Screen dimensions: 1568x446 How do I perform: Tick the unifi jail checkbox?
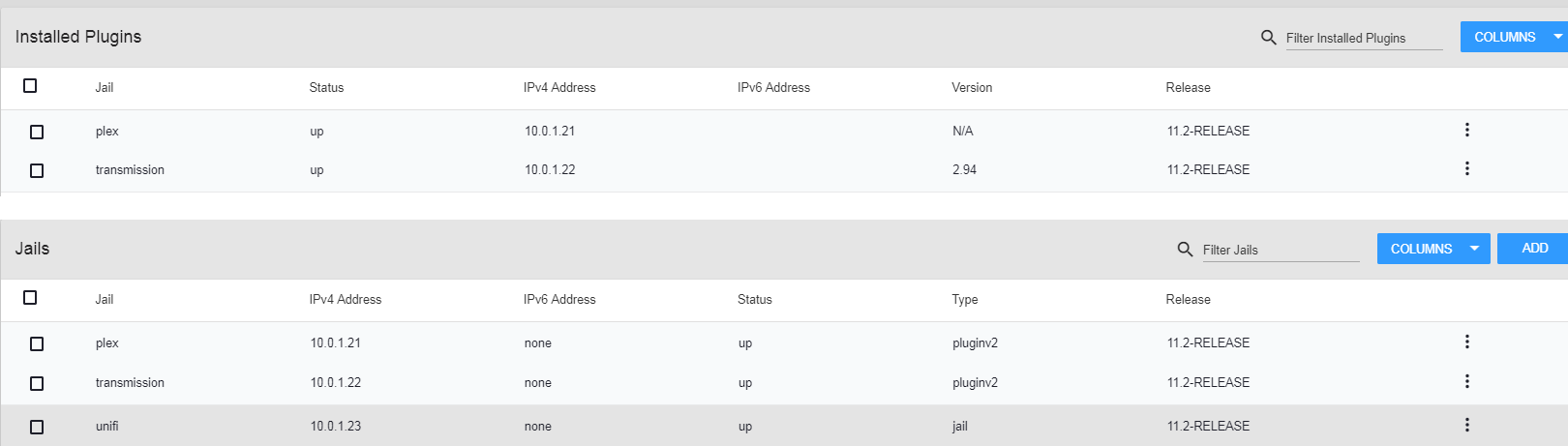click(37, 427)
